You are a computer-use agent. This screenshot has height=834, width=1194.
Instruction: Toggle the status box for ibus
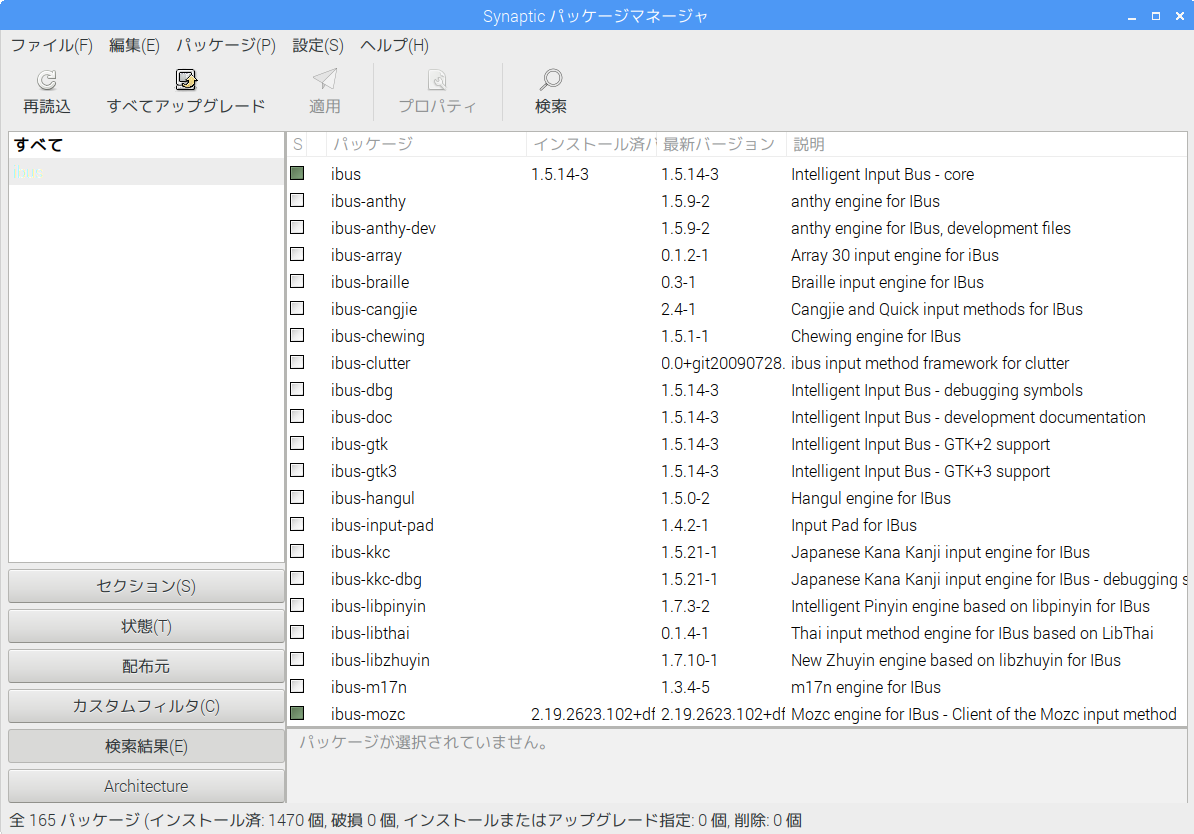pyautogui.click(x=297, y=174)
